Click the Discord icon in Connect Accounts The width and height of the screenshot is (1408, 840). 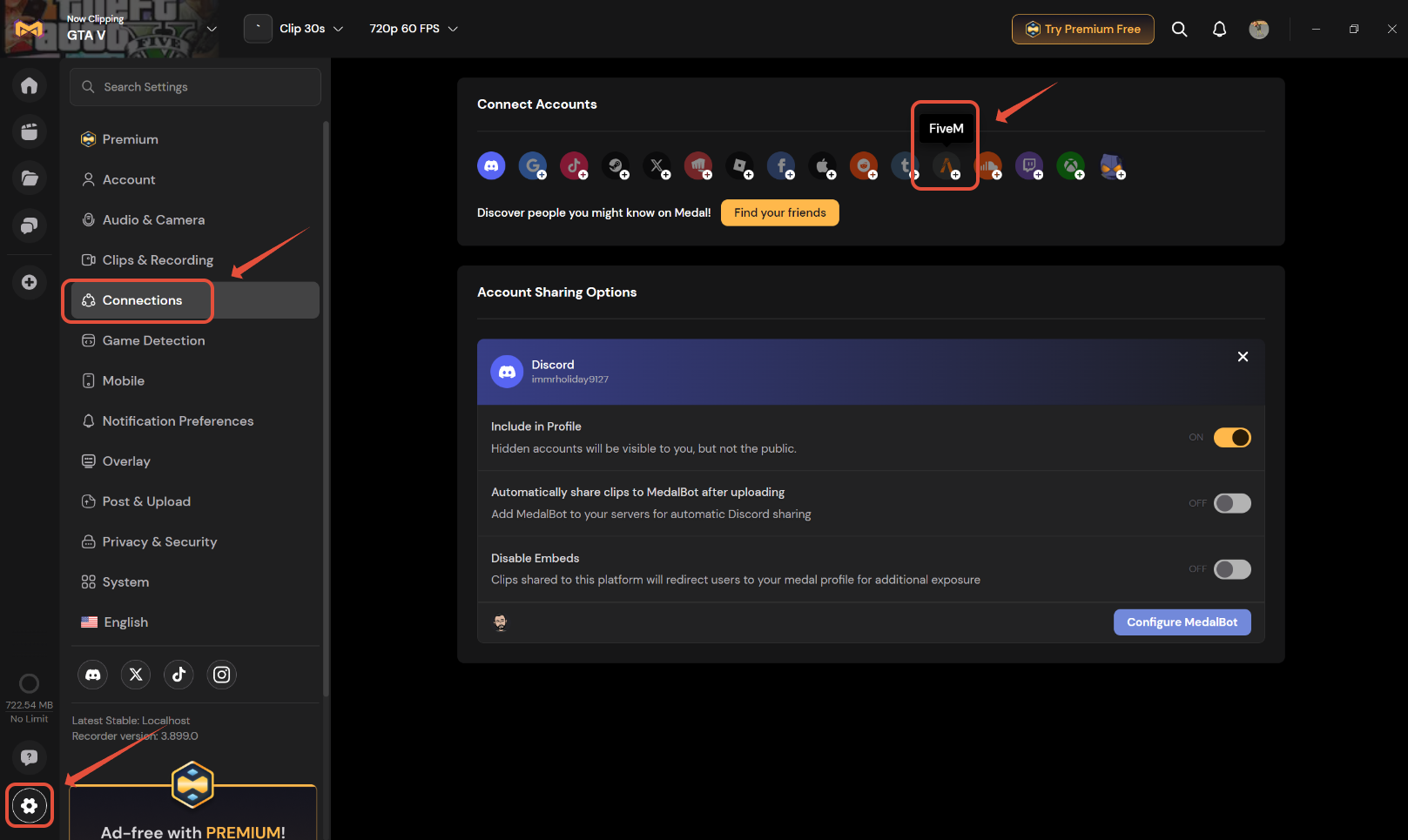491,165
